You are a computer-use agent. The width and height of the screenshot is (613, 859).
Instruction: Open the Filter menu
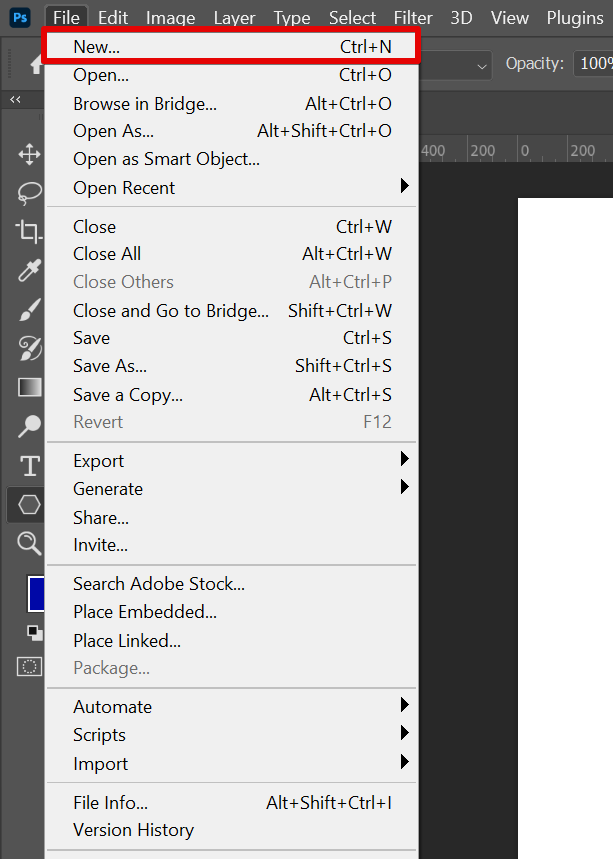click(x=413, y=18)
